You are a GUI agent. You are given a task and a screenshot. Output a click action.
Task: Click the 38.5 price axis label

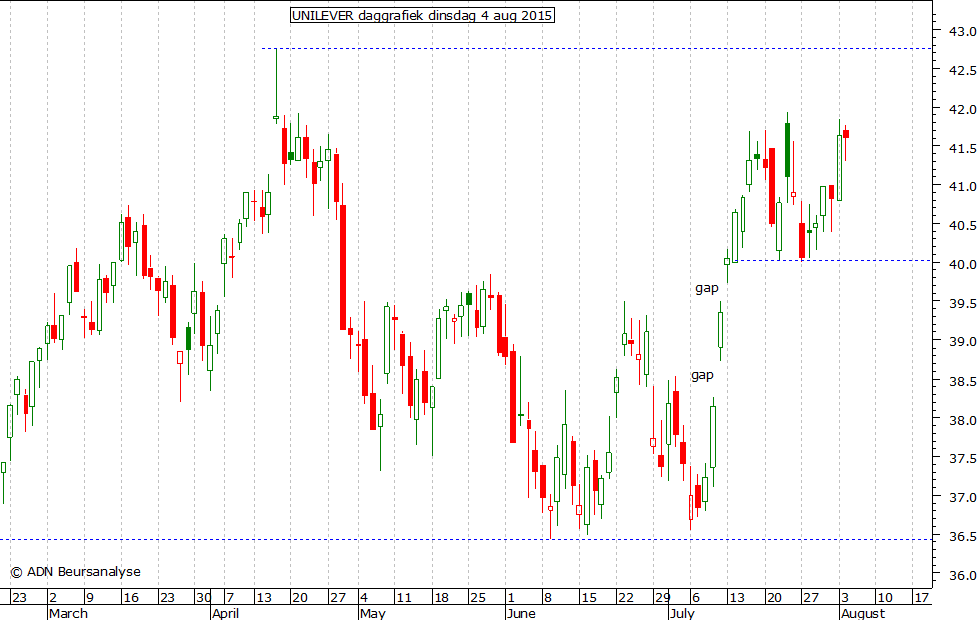tap(963, 381)
